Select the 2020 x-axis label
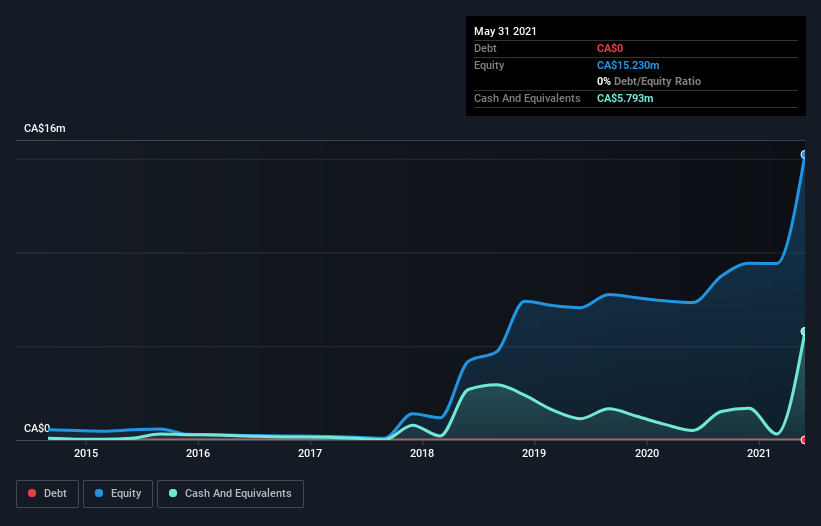The height and width of the screenshot is (526, 821). coord(647,453)
